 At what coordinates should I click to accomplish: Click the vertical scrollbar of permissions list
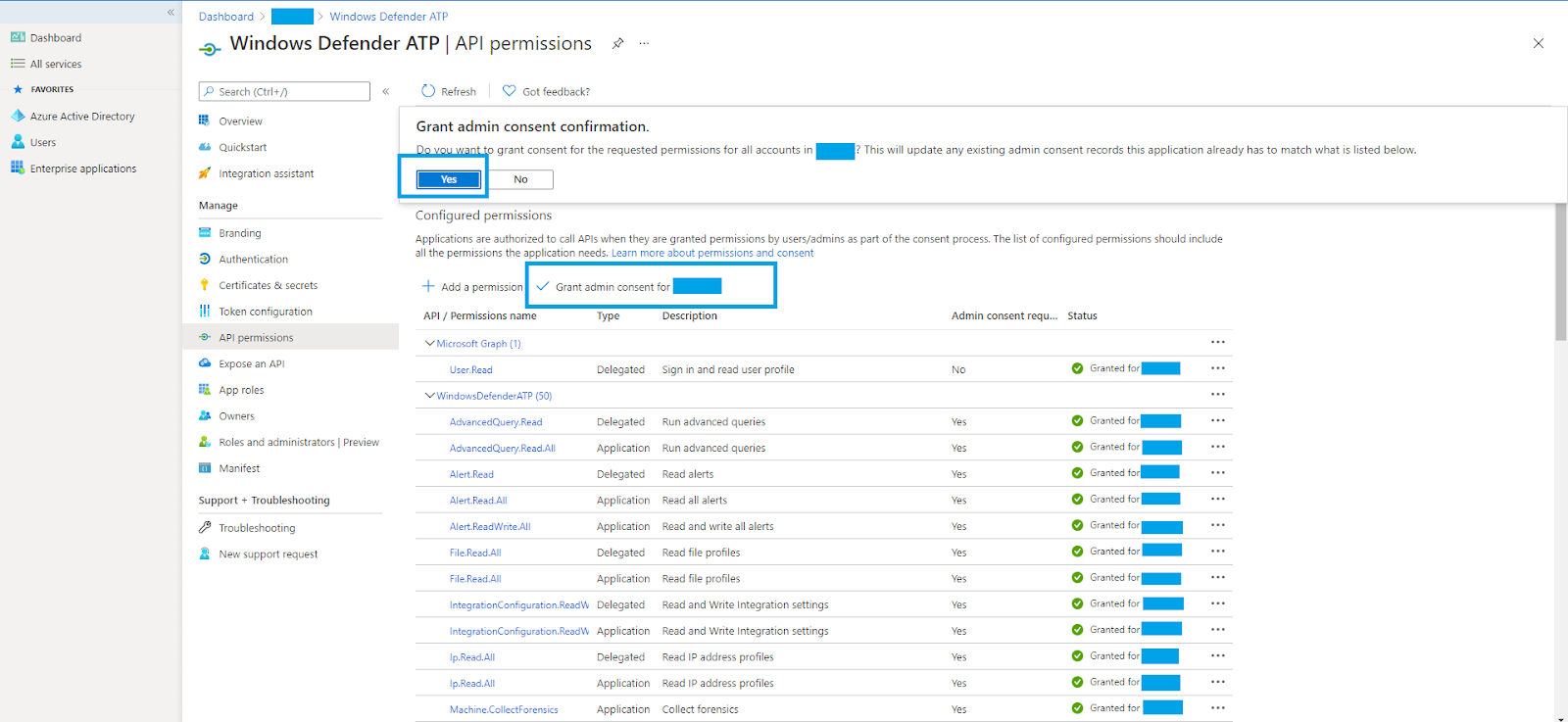tap(1561, 272)
